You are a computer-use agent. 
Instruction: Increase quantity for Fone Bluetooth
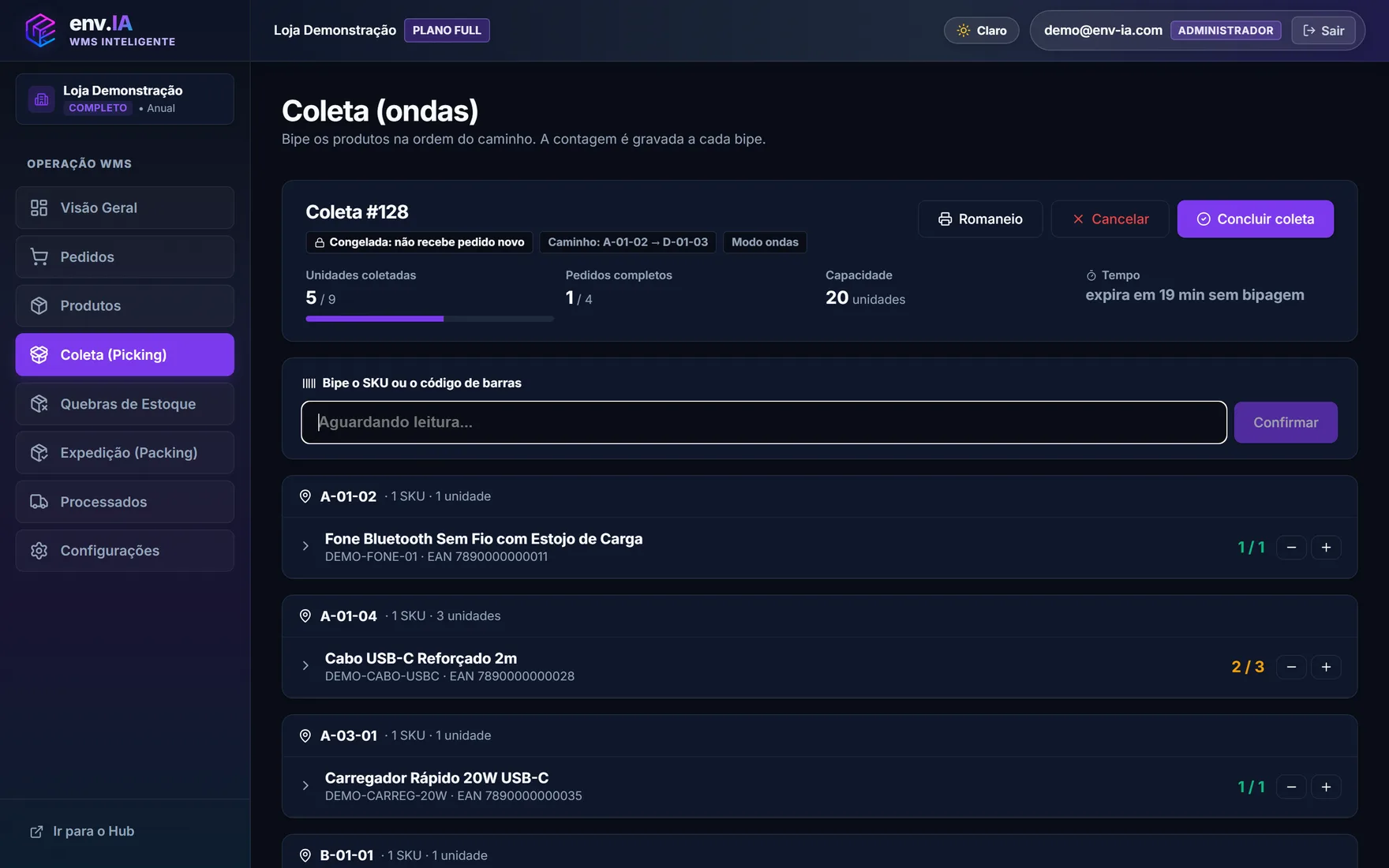(x=1326, y=548)
